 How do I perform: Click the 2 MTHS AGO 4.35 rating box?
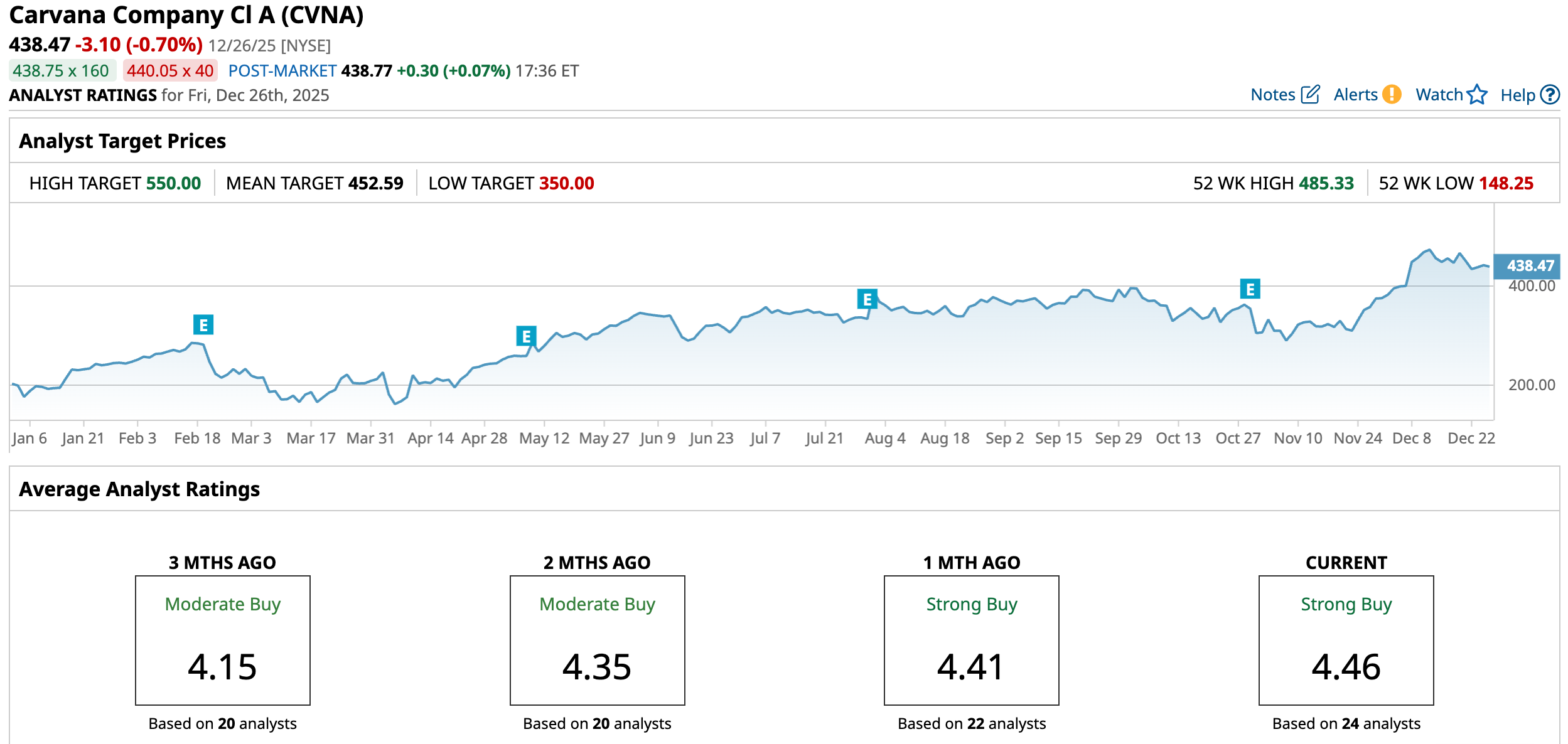(597, 640)
